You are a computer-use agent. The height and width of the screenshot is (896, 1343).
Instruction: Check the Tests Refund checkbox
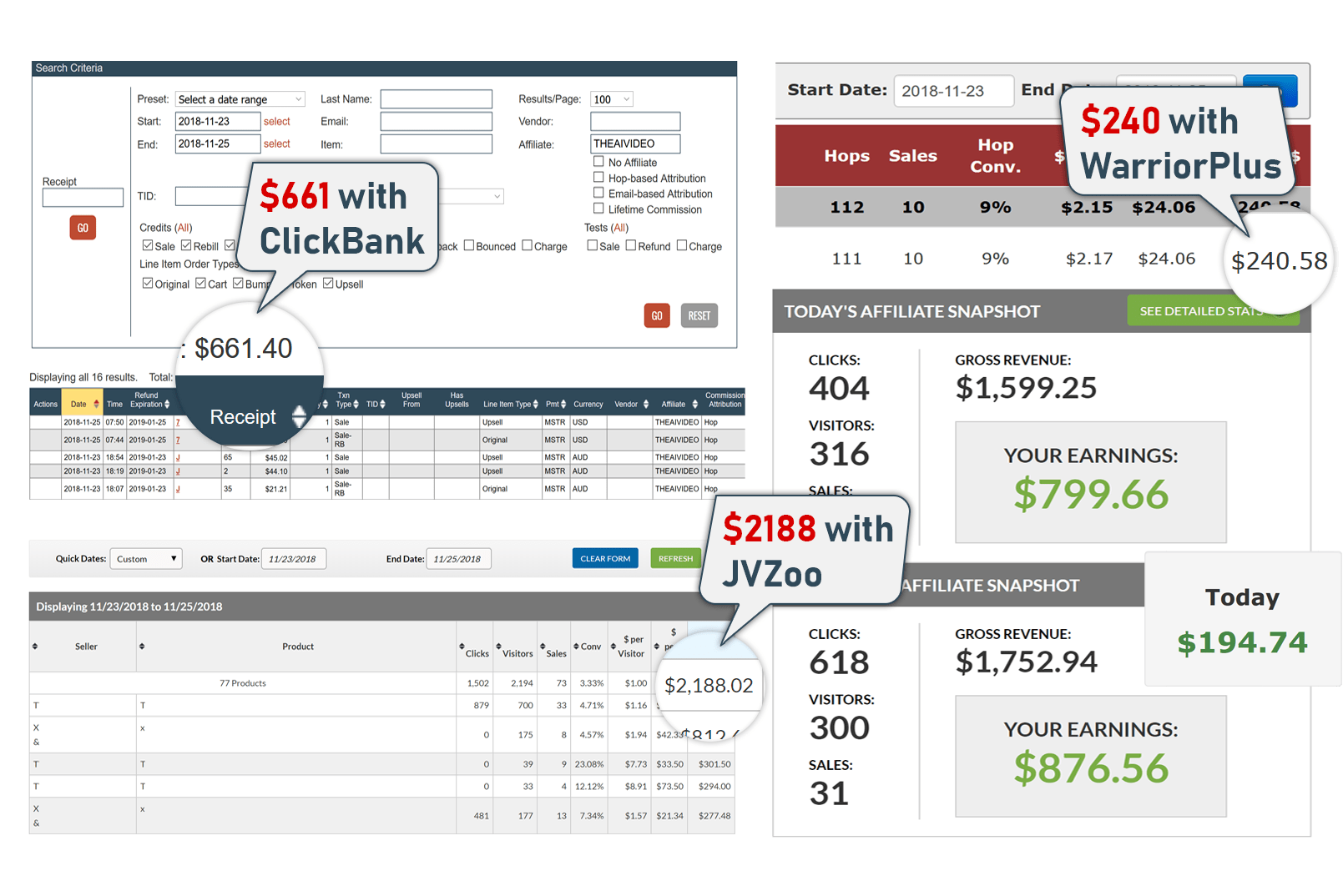coord(631,245)
